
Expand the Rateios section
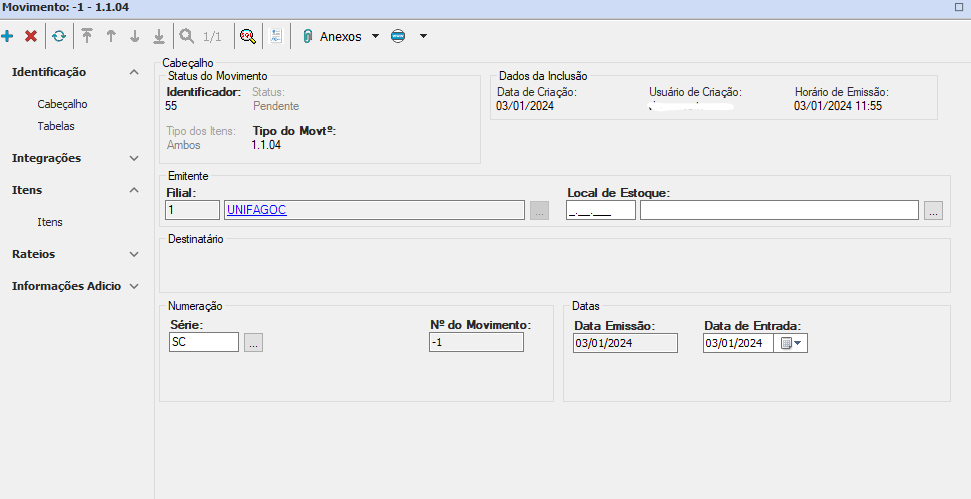(x=134, y=254)
